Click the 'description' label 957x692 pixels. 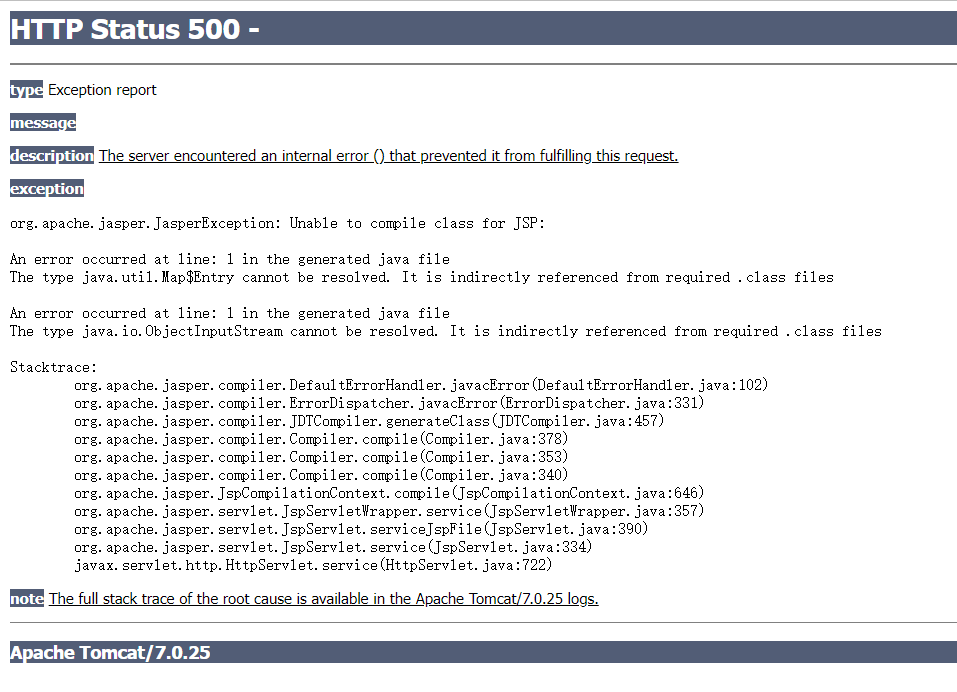pos(52,156)
